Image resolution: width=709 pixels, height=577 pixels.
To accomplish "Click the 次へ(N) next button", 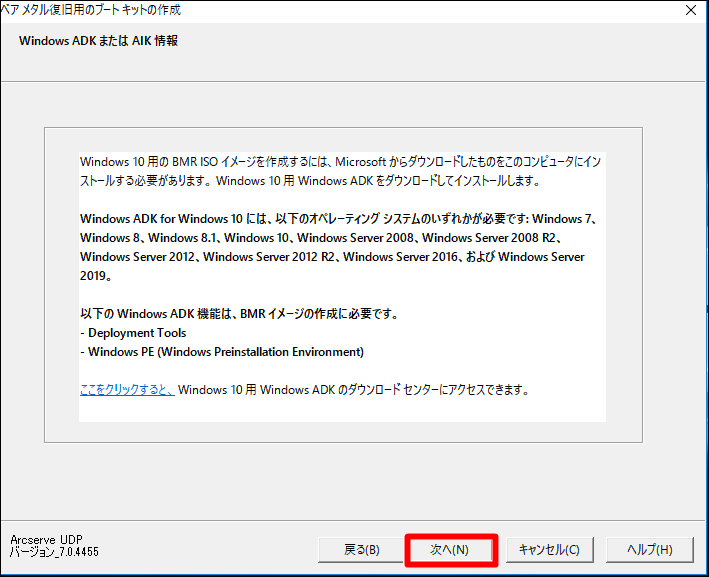I will pos(450,550).
